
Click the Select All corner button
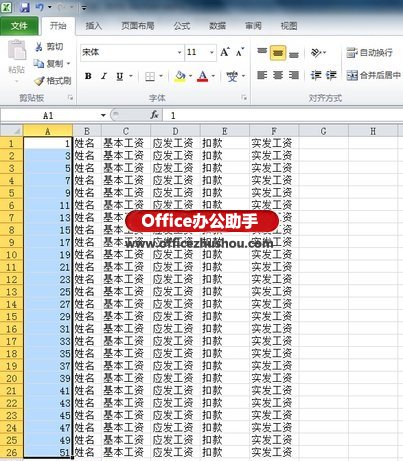tap(12, 131)
